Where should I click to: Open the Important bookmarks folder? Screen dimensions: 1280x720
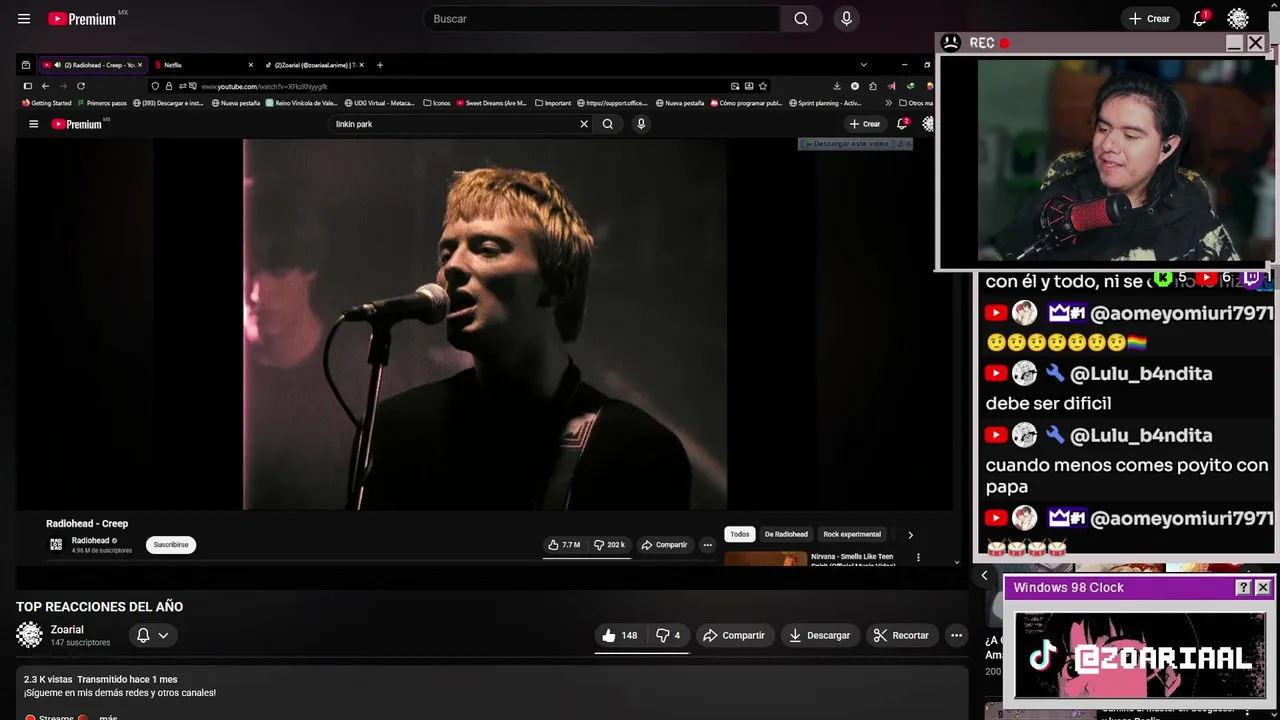tap(553, 103)
